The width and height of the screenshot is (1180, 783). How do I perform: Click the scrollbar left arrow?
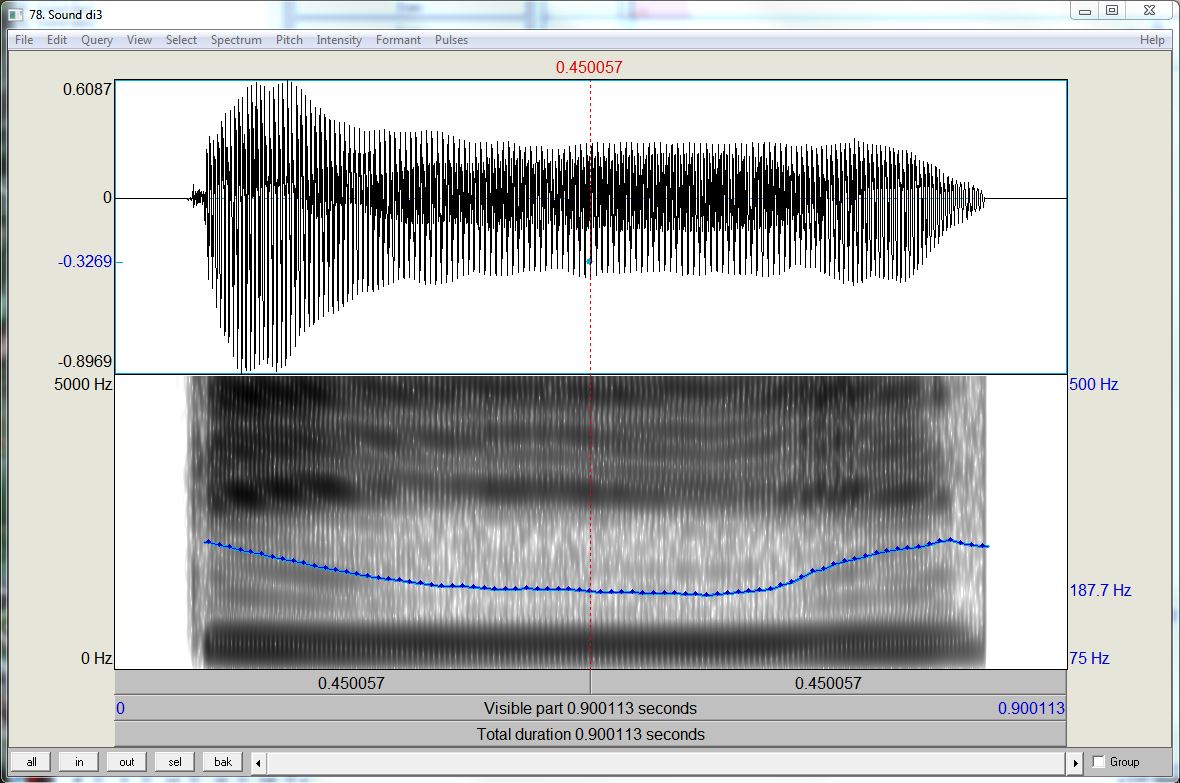click(x=258, y=763)
